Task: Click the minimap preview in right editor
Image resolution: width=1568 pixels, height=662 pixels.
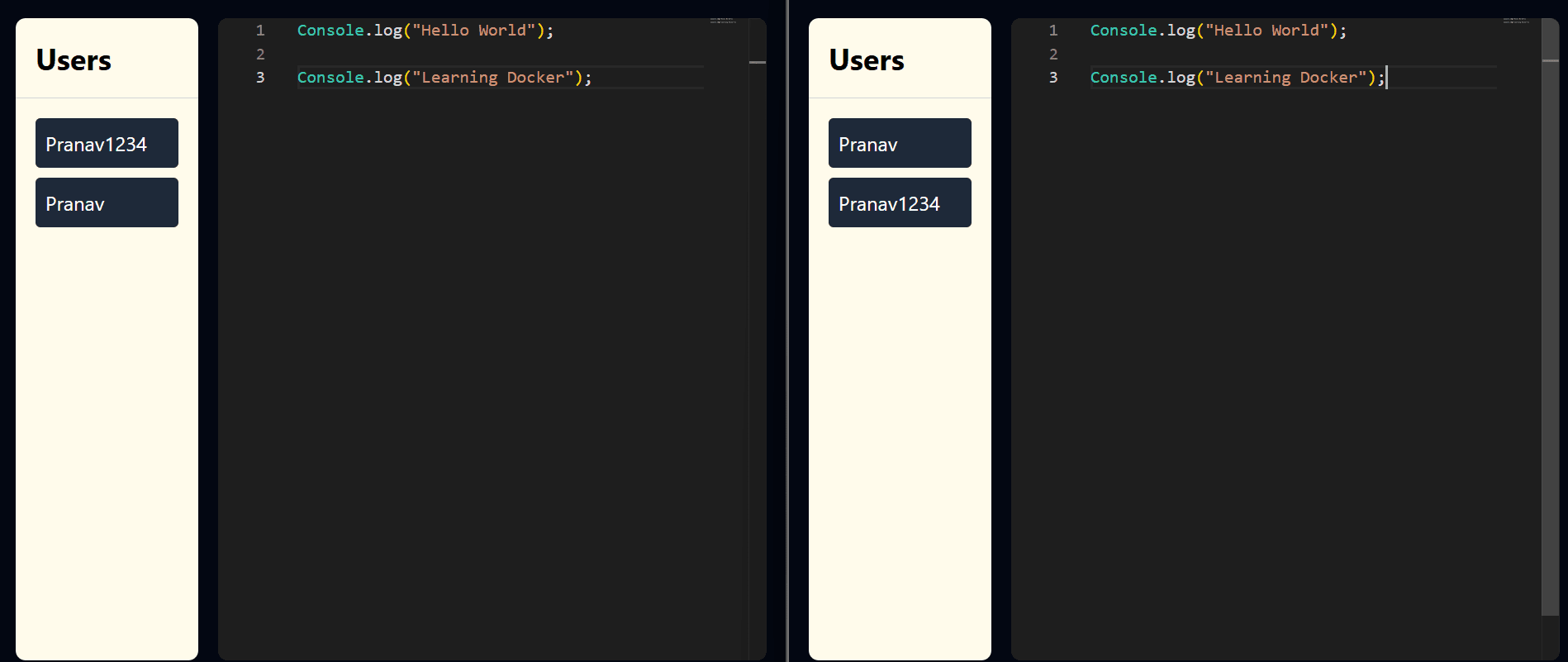Action: click(1516, 21)
